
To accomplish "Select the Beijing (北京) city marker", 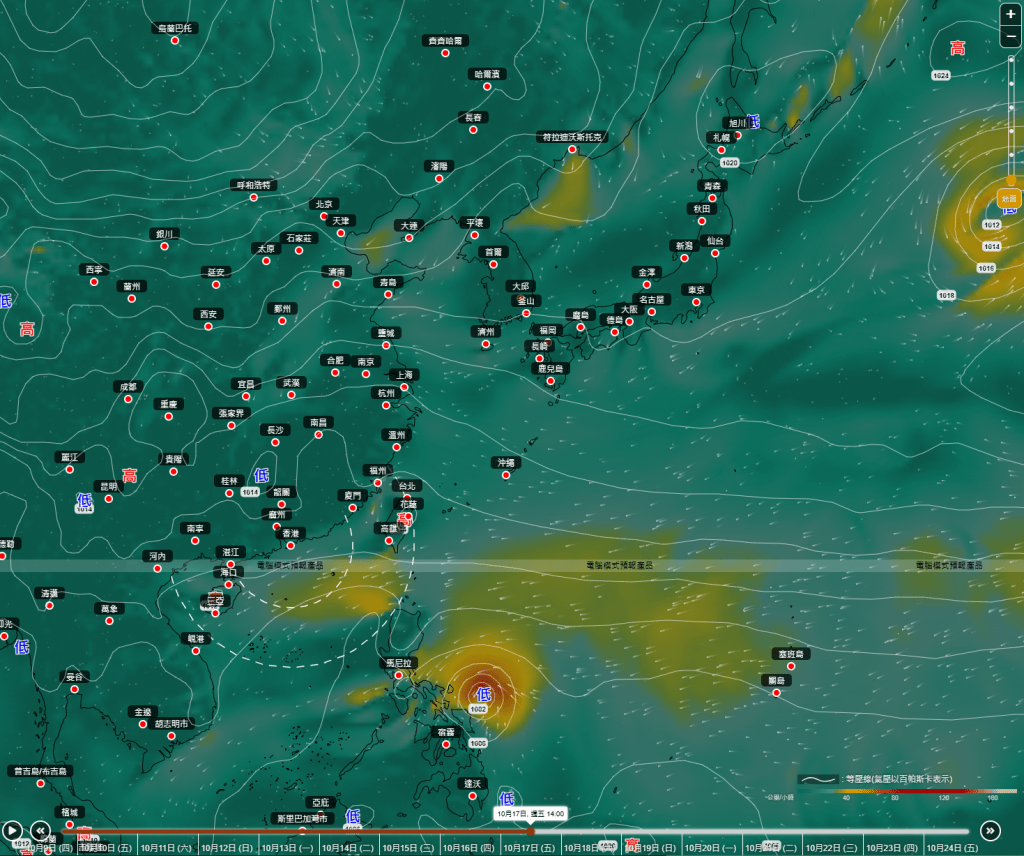I will tap(323, 217).
